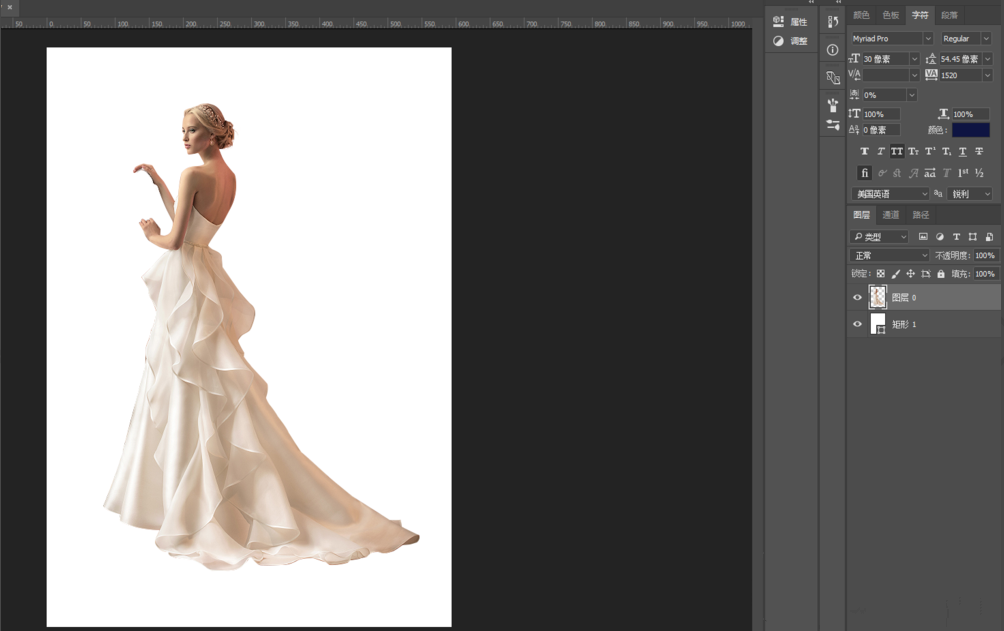Open the Info panel icon
This screenshot has height=631, width=1004.
pyautogui.click(x=833, y=49)
